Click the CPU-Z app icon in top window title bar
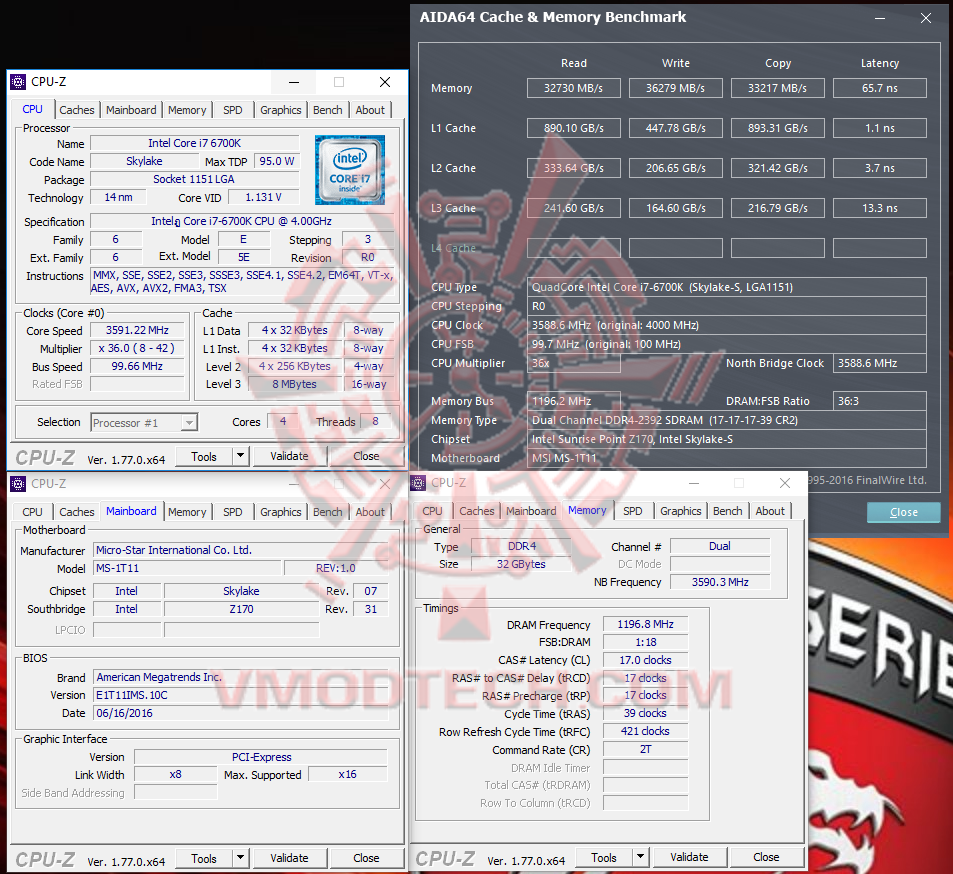Image resolution: width=953 pixels, height=874 pixels. (18, 81)
